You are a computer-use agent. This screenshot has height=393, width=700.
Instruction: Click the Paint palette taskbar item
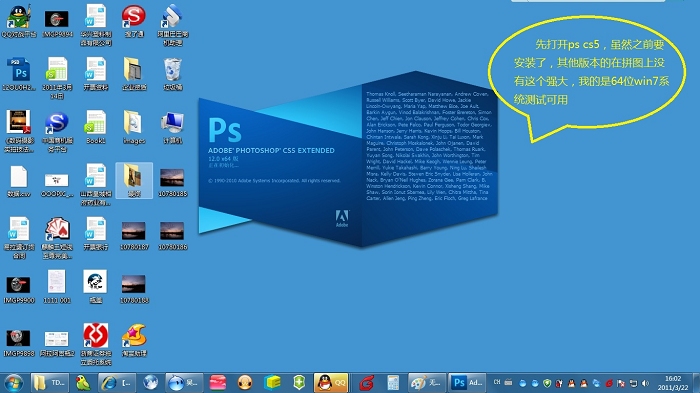tap(427, 383)
